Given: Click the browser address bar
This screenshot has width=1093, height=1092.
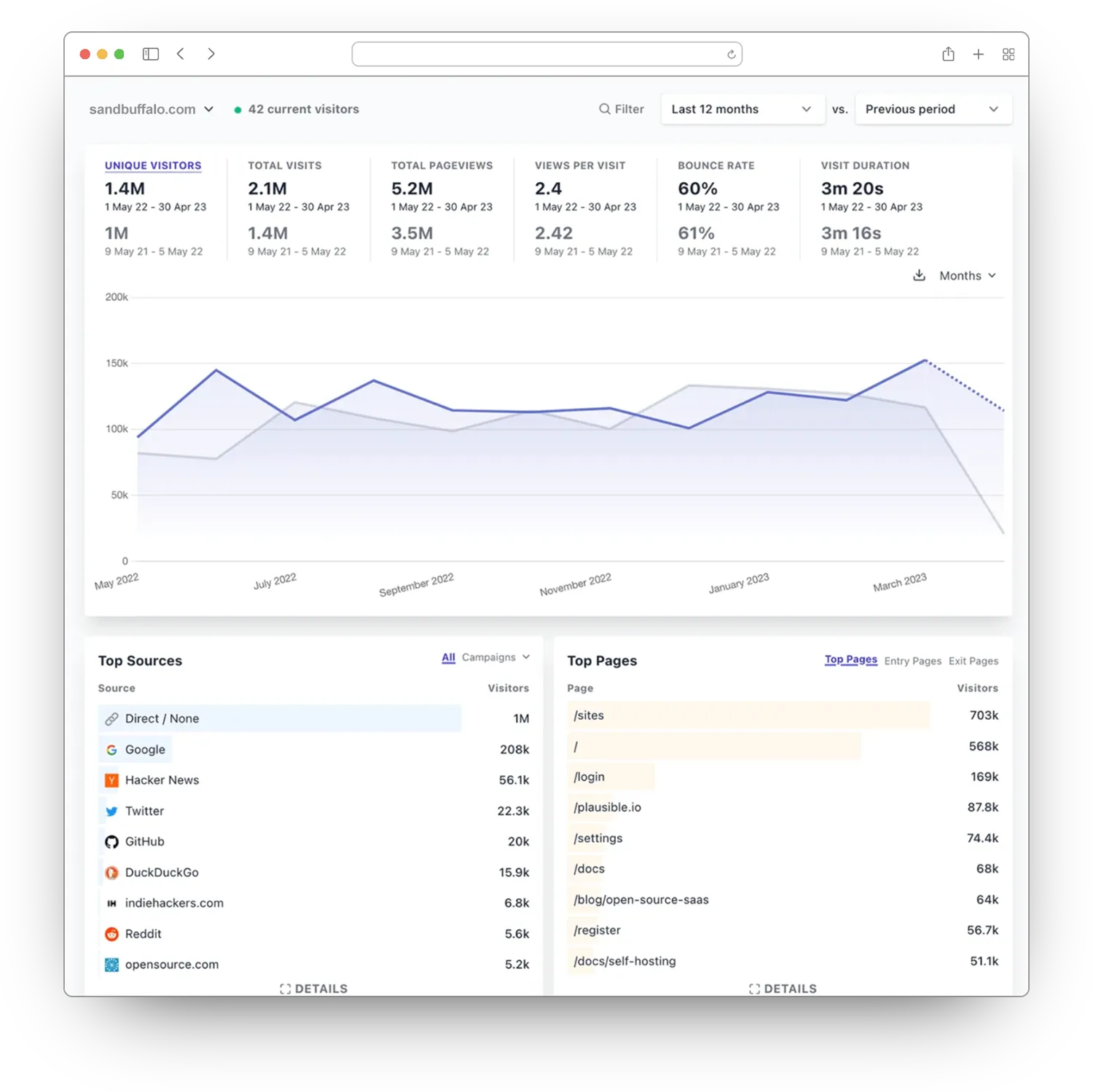Looking at the screenshot, I should point(546,53).
